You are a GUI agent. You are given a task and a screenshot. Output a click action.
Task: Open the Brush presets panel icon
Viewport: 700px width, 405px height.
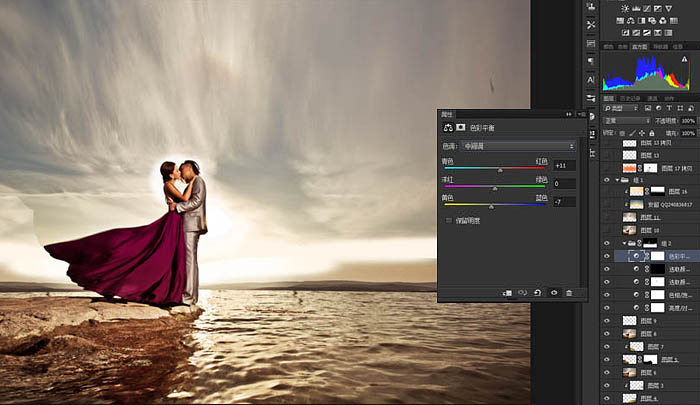click(x=591, y=98)
